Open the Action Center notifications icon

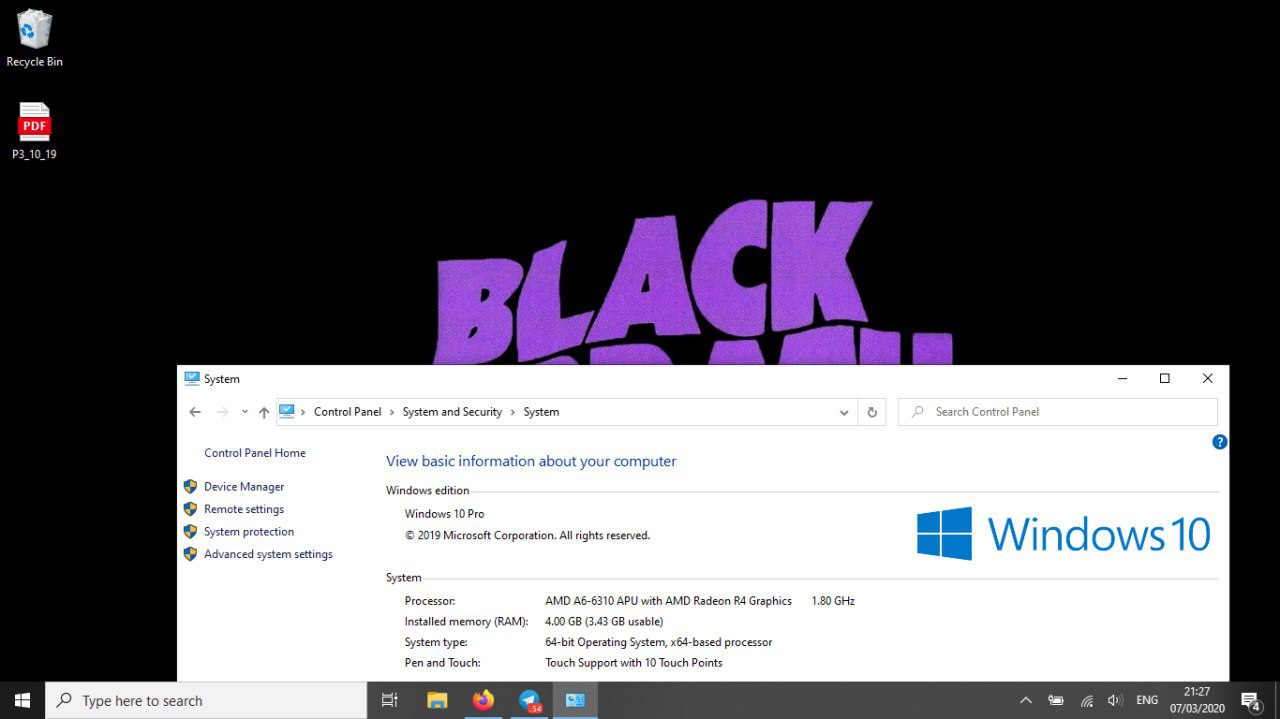pyautogui.click(x=1250, y=700)
